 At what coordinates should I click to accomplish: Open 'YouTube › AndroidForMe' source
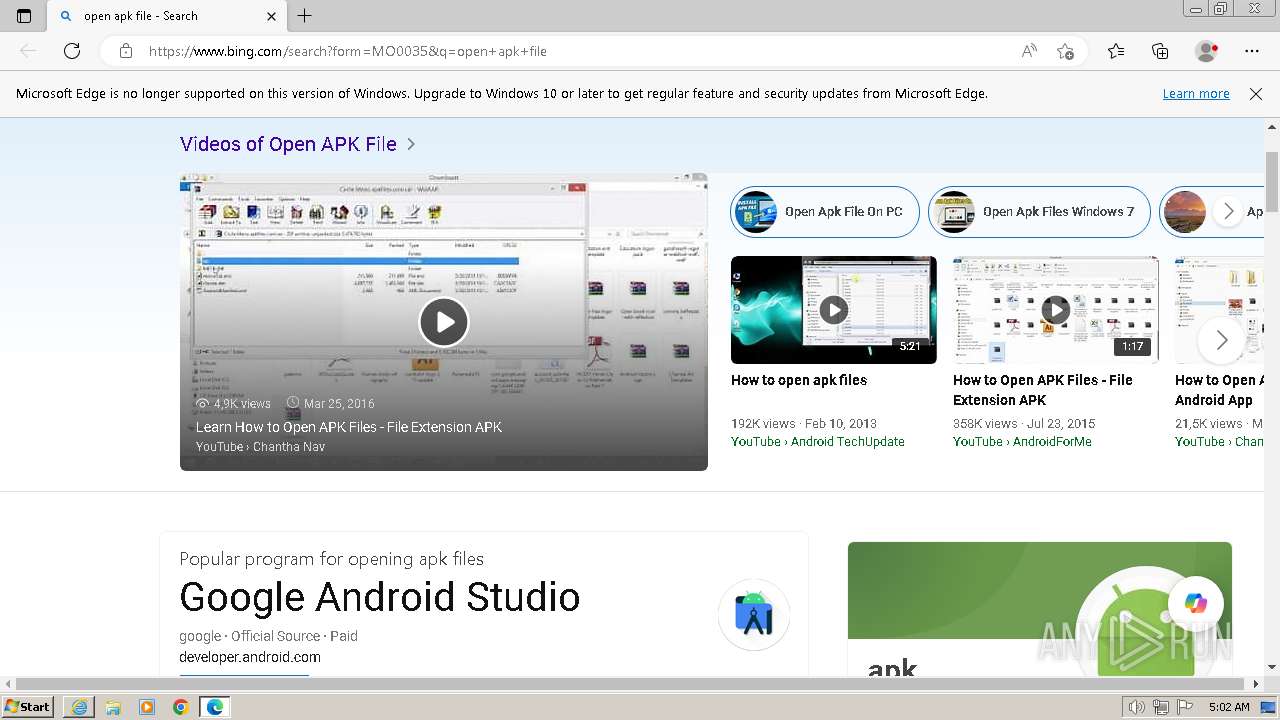tap(1022, 441)
